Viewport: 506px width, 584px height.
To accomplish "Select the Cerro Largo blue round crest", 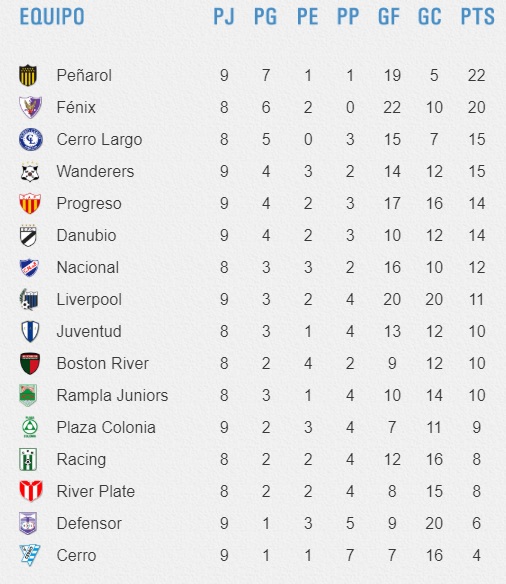I will 31,140.
